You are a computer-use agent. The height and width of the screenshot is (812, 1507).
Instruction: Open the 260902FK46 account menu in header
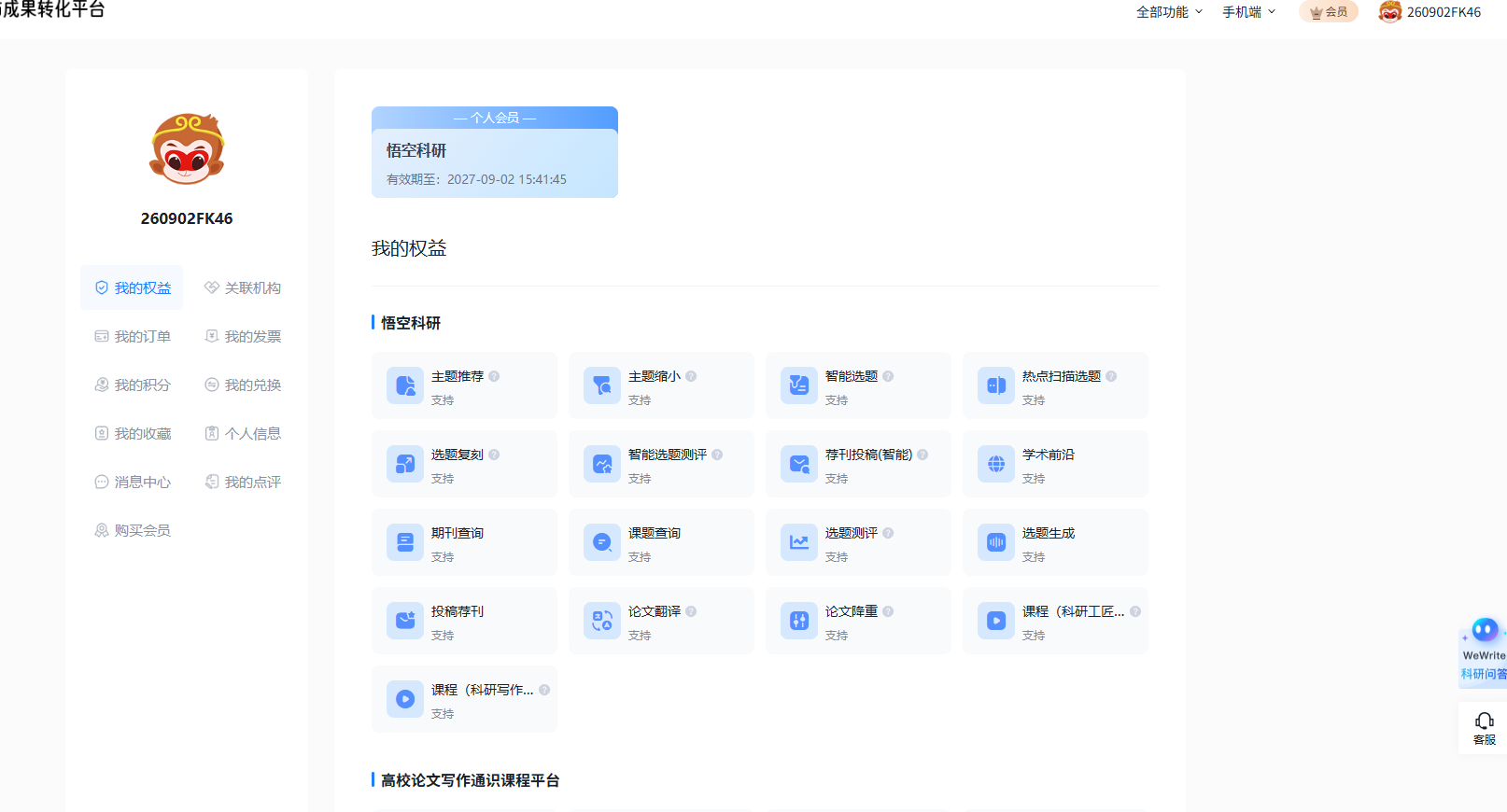1430,12
